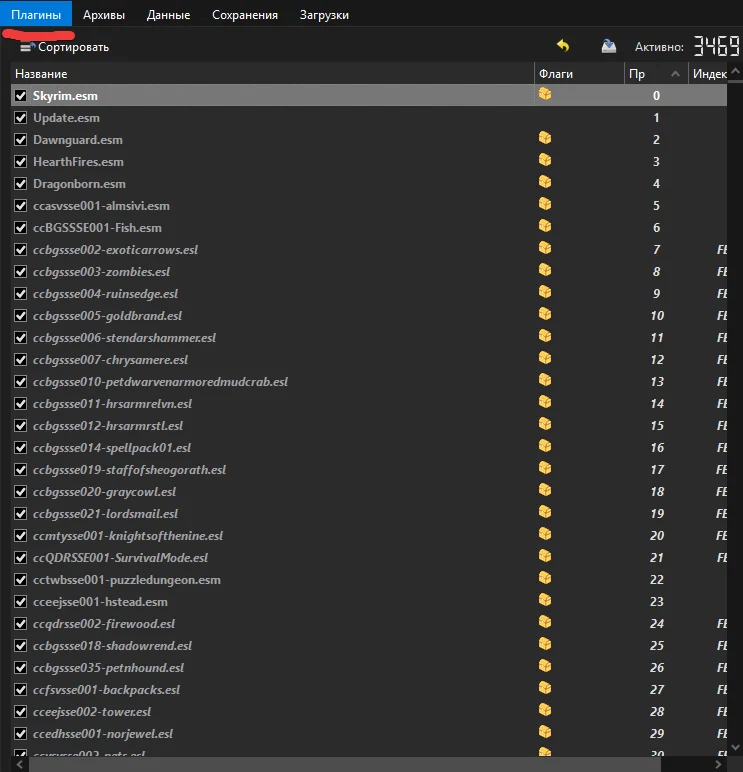Click the down arrow of vertical scrollbar
This screenshot has height=772, width=743.
coord(735,748)
